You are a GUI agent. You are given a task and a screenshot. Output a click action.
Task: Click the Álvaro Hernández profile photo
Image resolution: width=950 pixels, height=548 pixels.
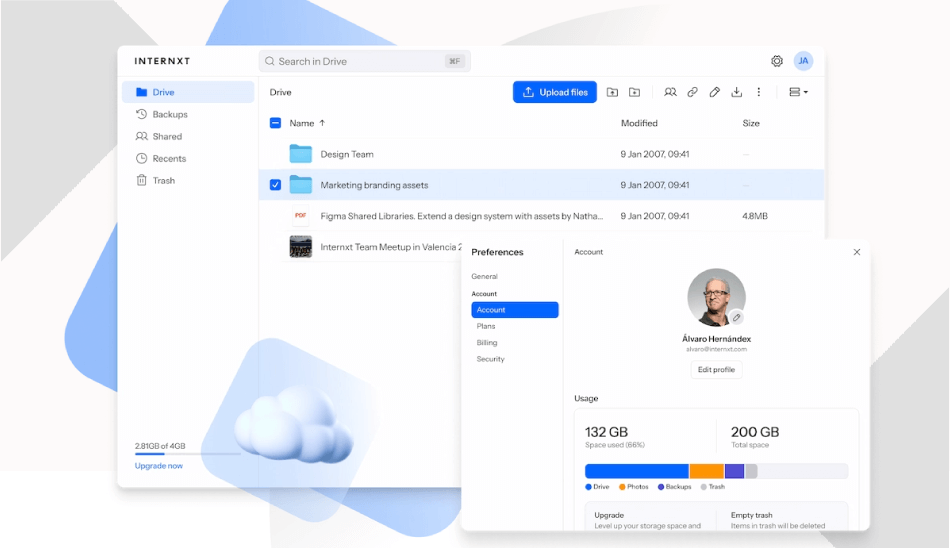point(716,298)
